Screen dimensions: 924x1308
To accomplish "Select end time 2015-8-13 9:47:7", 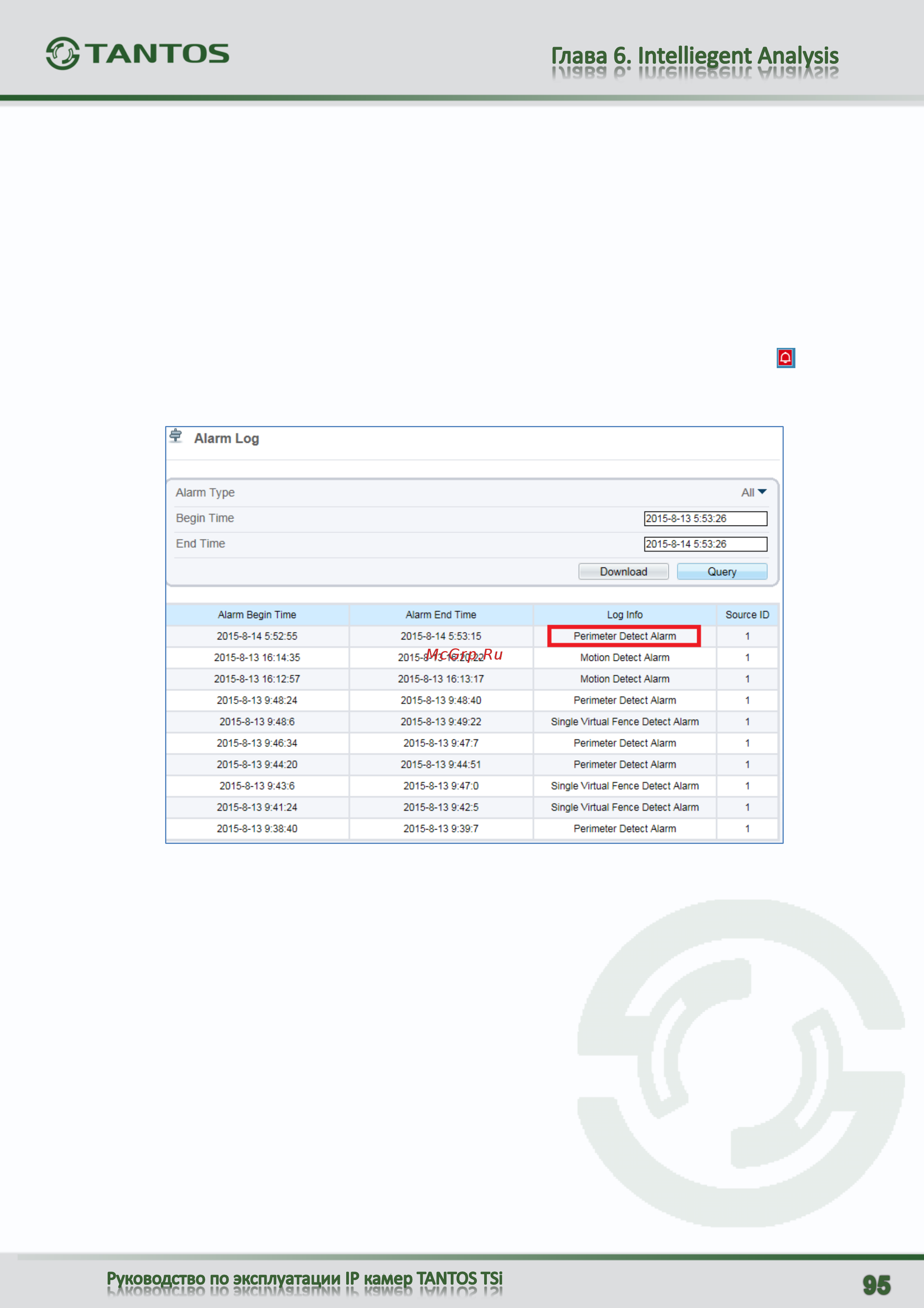I will pos(441,744).
